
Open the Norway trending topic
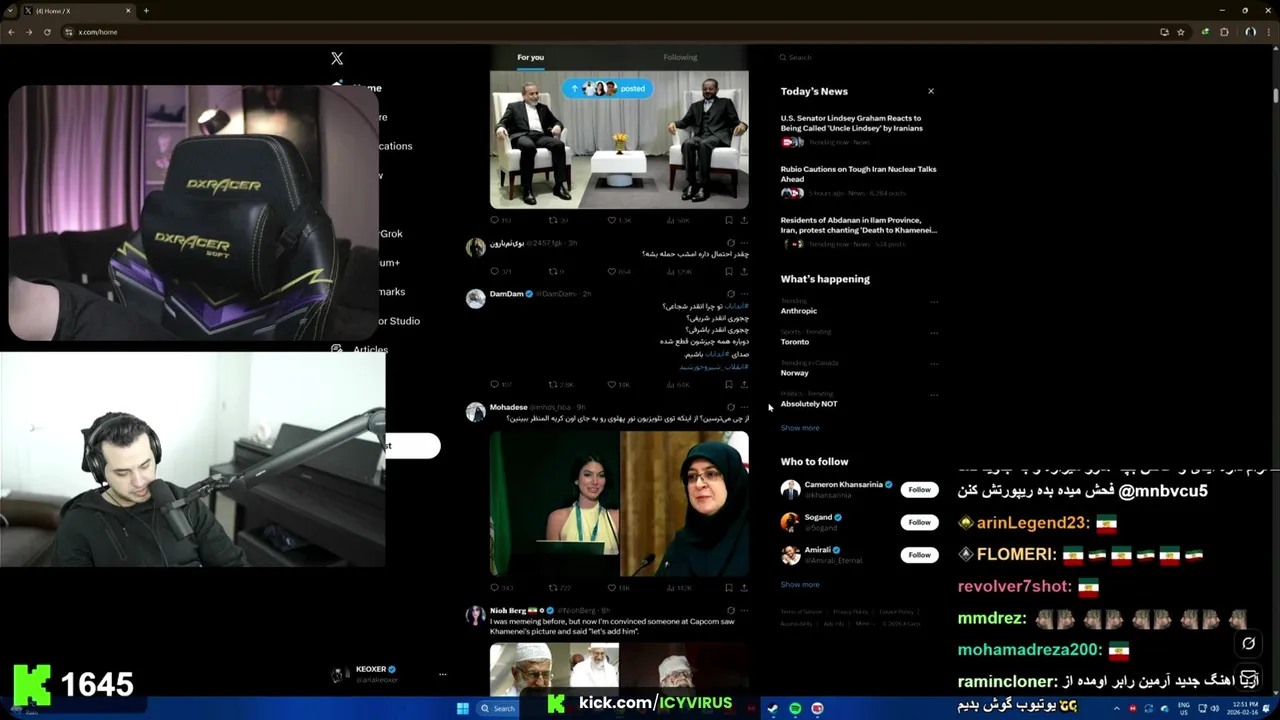pos(795,373)
